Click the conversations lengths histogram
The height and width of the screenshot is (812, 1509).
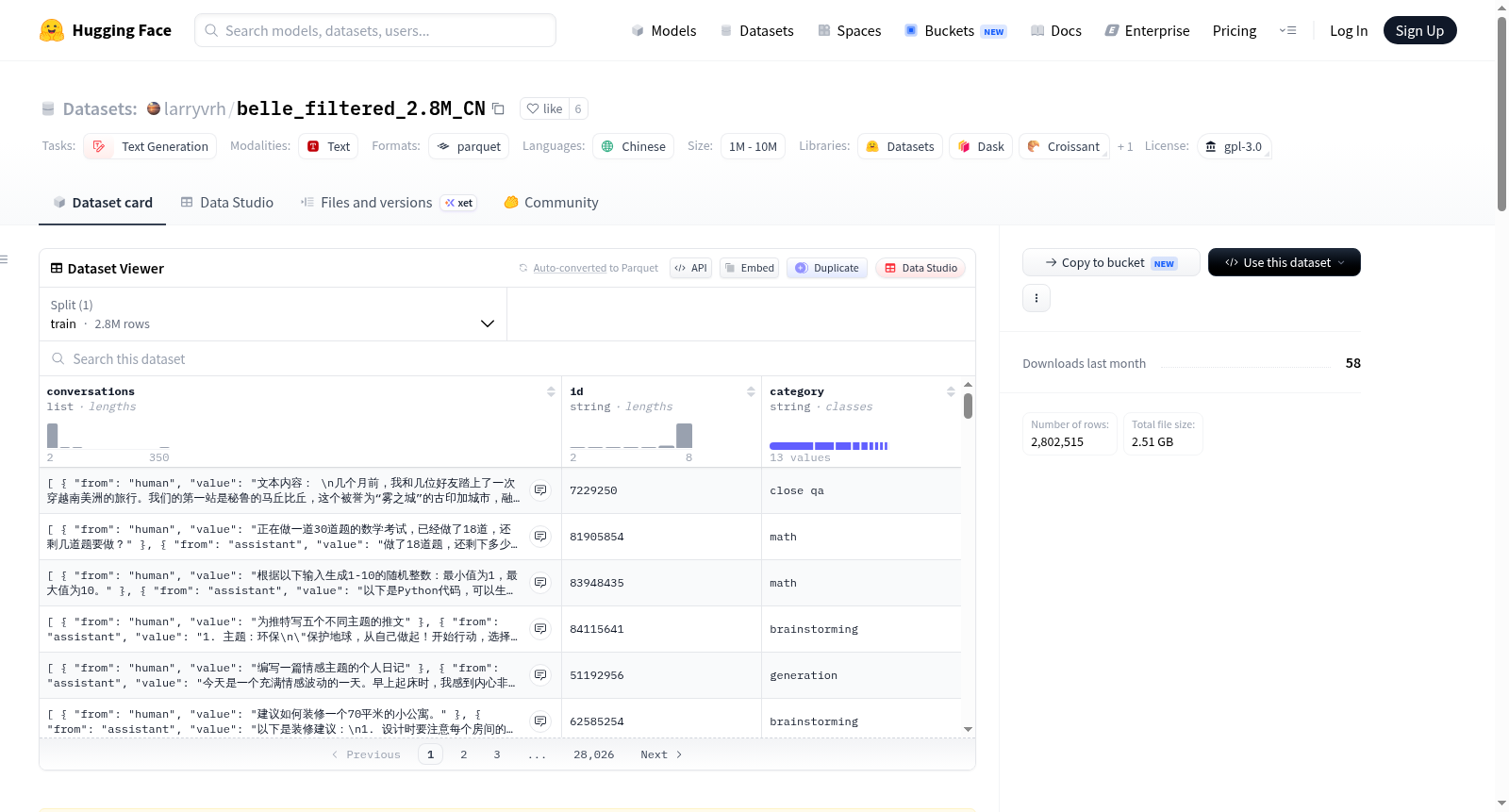108,435
